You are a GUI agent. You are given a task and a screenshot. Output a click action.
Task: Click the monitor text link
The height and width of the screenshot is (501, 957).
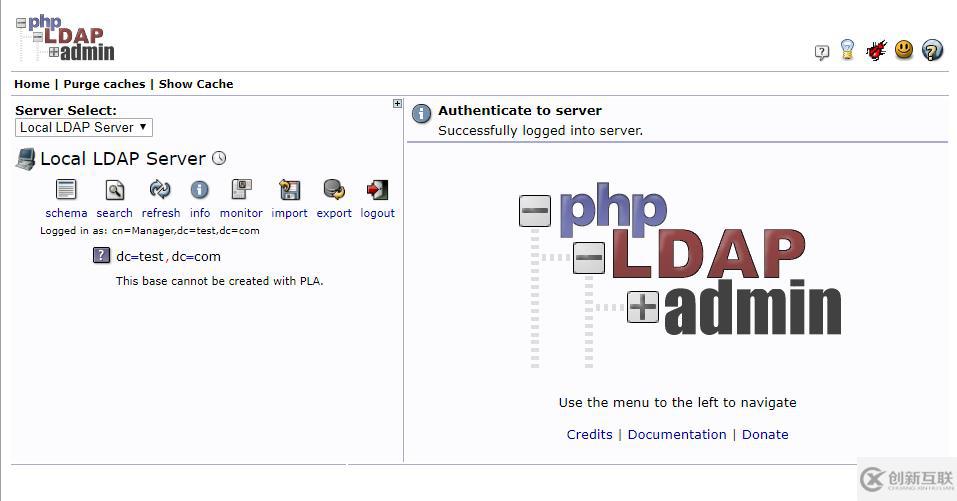click(x=241, y=213)
